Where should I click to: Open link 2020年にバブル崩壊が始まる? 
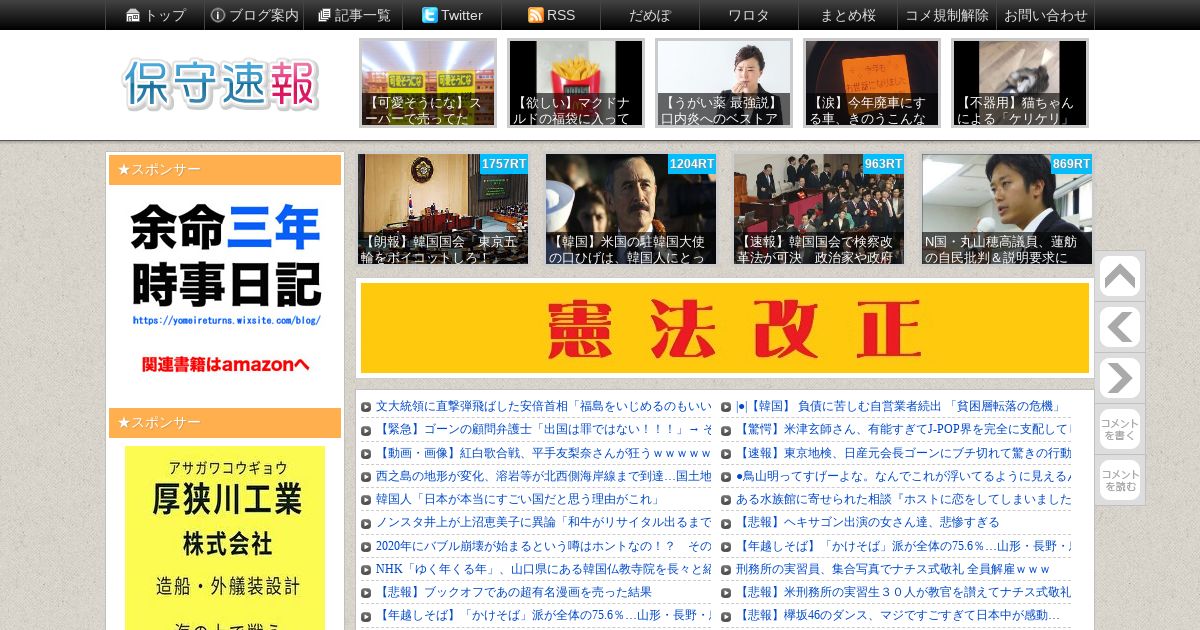543,546
